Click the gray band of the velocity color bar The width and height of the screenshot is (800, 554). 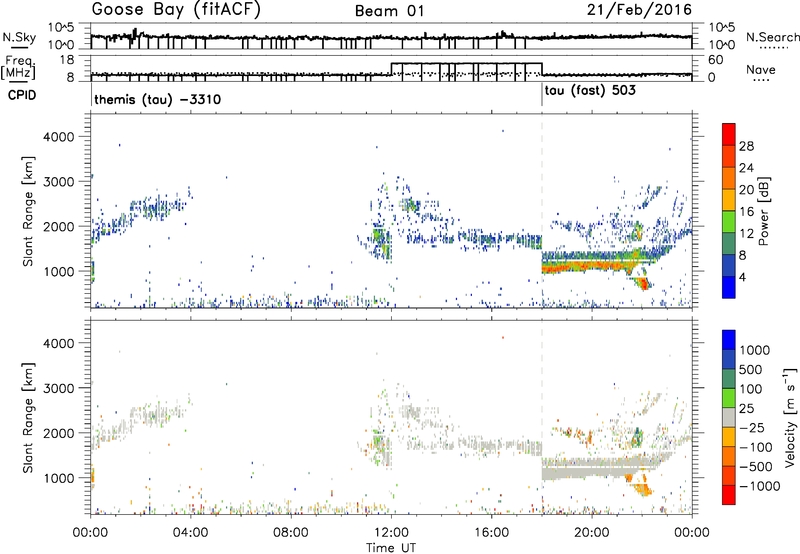(x=729, y=417)
